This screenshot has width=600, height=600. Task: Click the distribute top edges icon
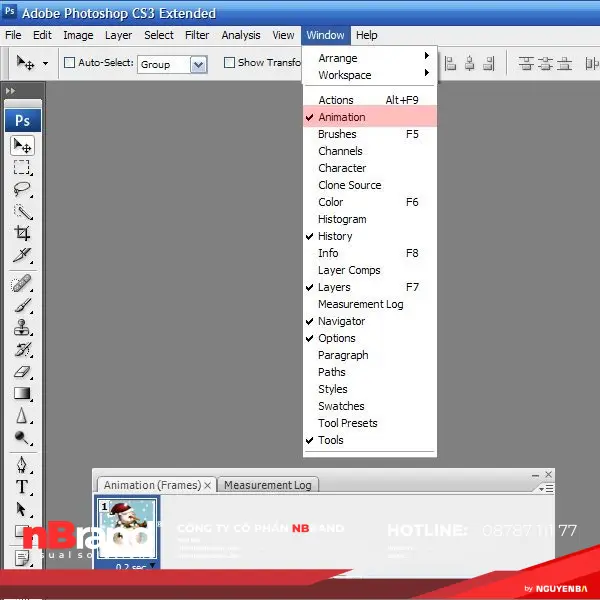click(526, 64)
